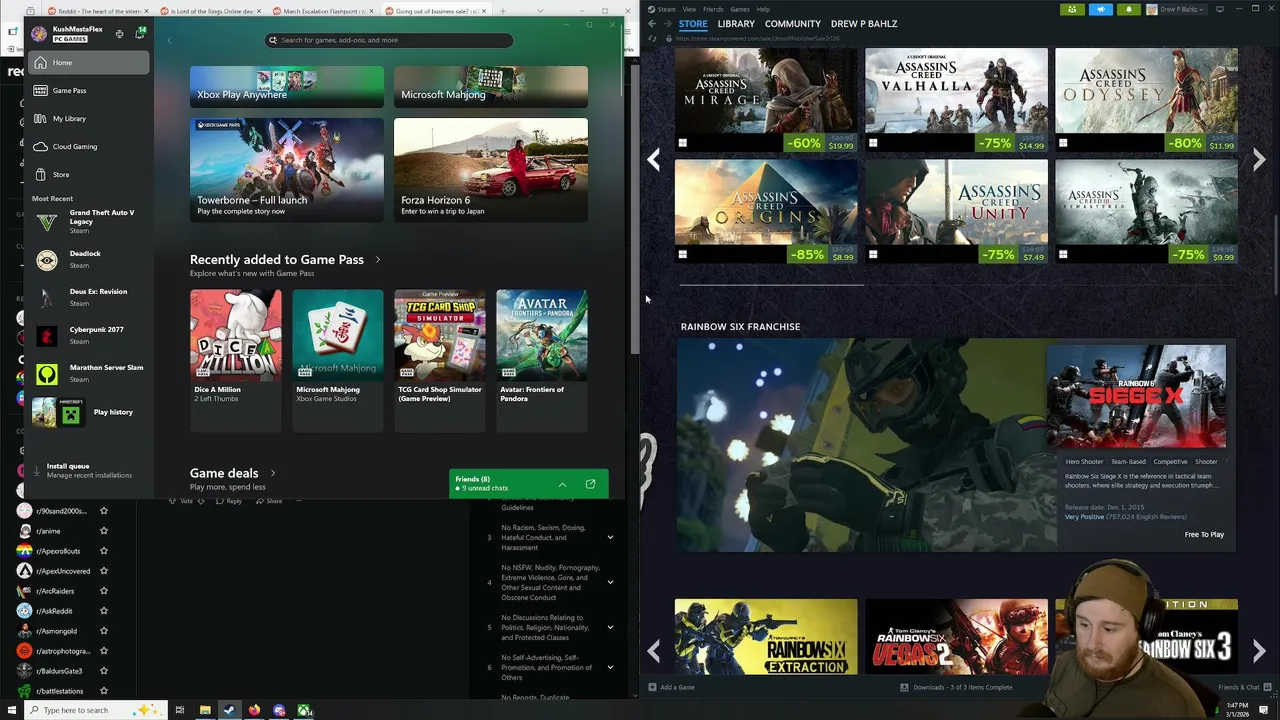
Task: Favorite r/Asmongold with its star
Action: pyautogui.click(x=103, y=631)
